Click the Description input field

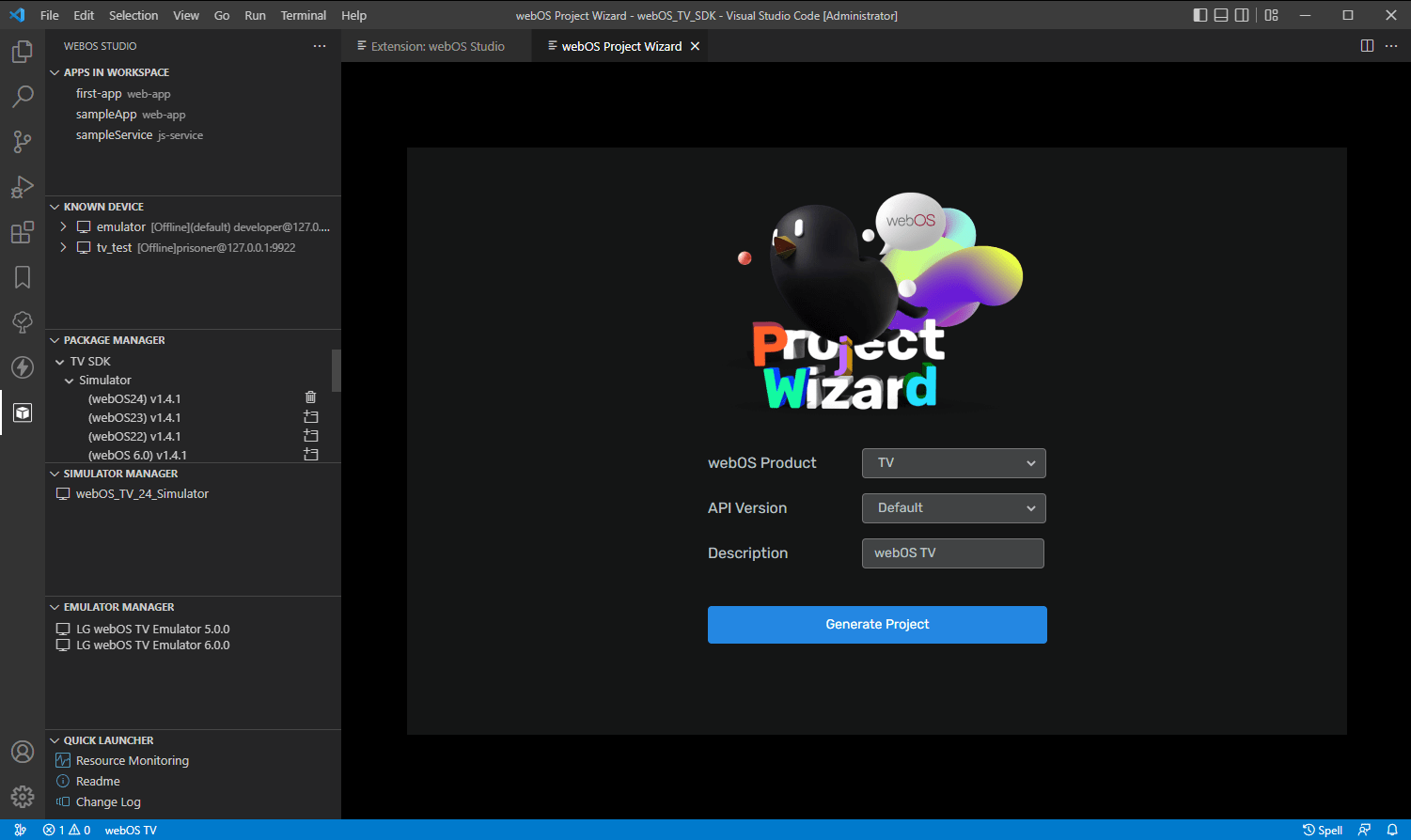(x=952, y=553)
